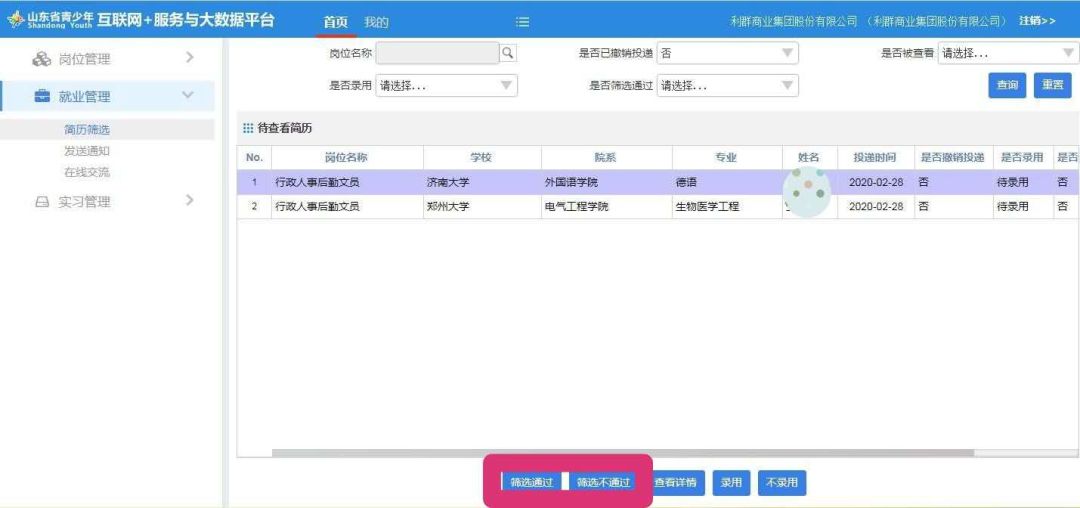Switch to the 首页 tab

pyautogui.click(x=335, y=22)
